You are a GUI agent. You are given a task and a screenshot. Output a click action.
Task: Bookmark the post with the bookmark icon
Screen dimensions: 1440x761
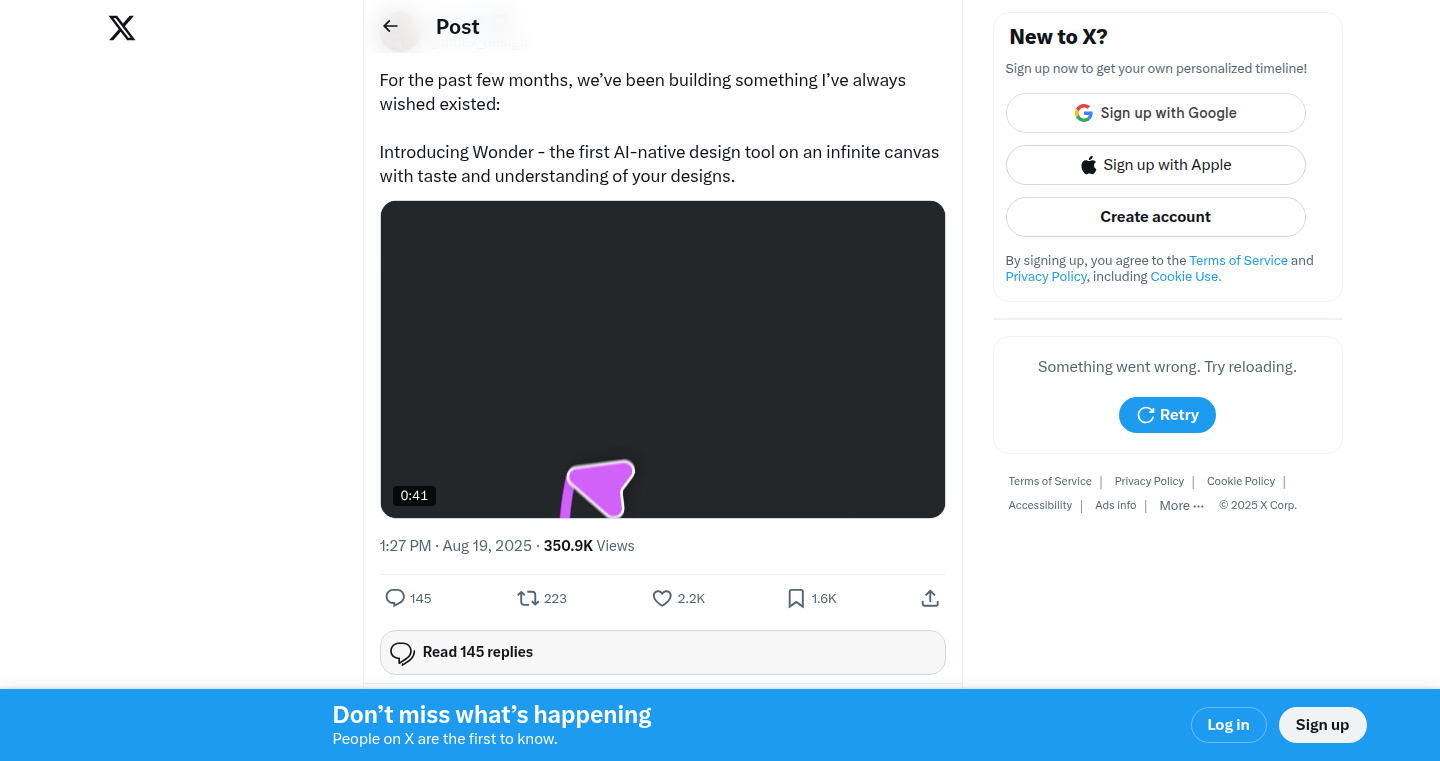796,598
